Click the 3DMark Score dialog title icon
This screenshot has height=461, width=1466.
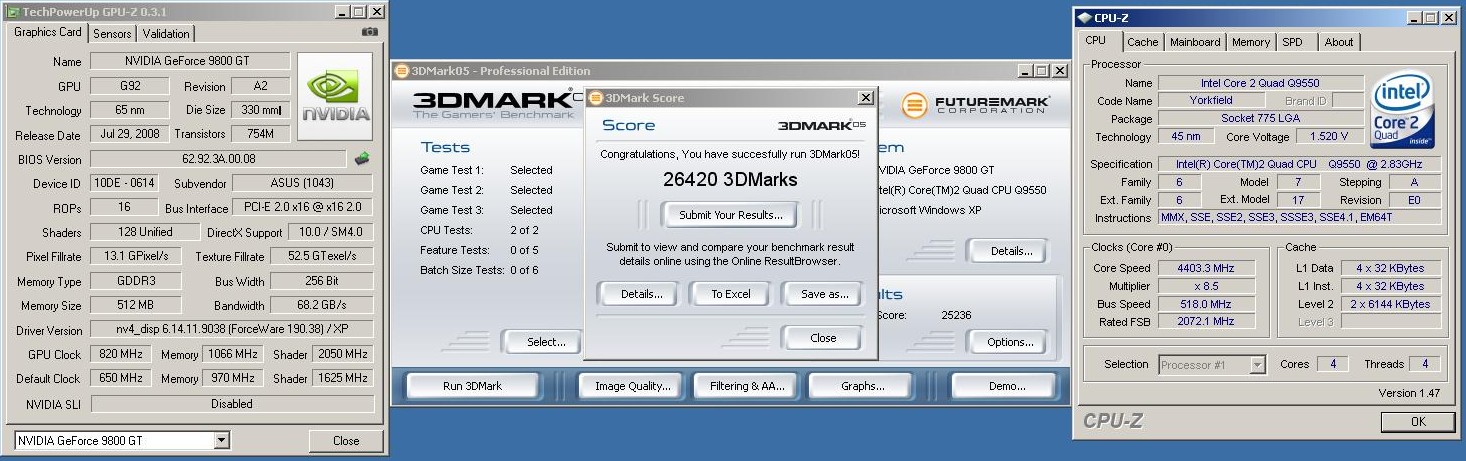click(x=596, y=98)
